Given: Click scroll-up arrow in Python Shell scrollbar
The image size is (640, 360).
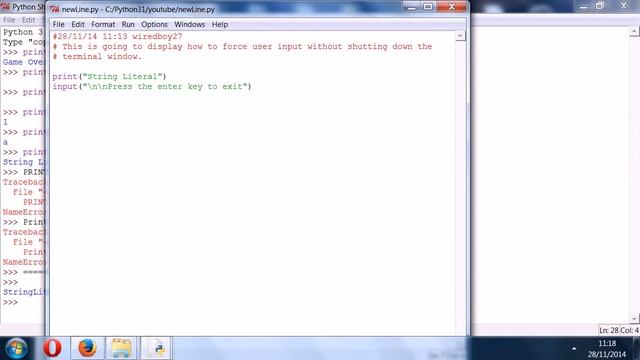Looking at the screenshot, I should [x=634, y=31].
